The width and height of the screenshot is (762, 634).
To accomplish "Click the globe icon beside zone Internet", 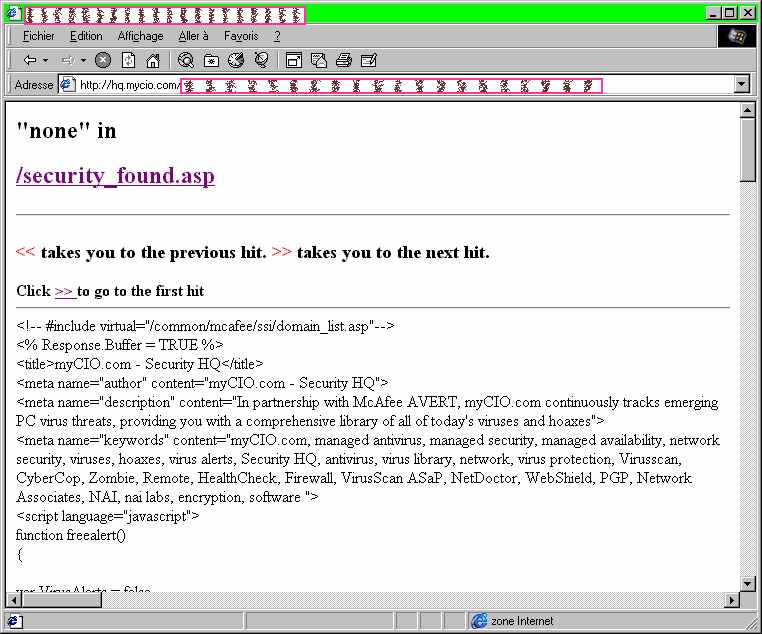I will pyautogui.click(x=479, y=620).
